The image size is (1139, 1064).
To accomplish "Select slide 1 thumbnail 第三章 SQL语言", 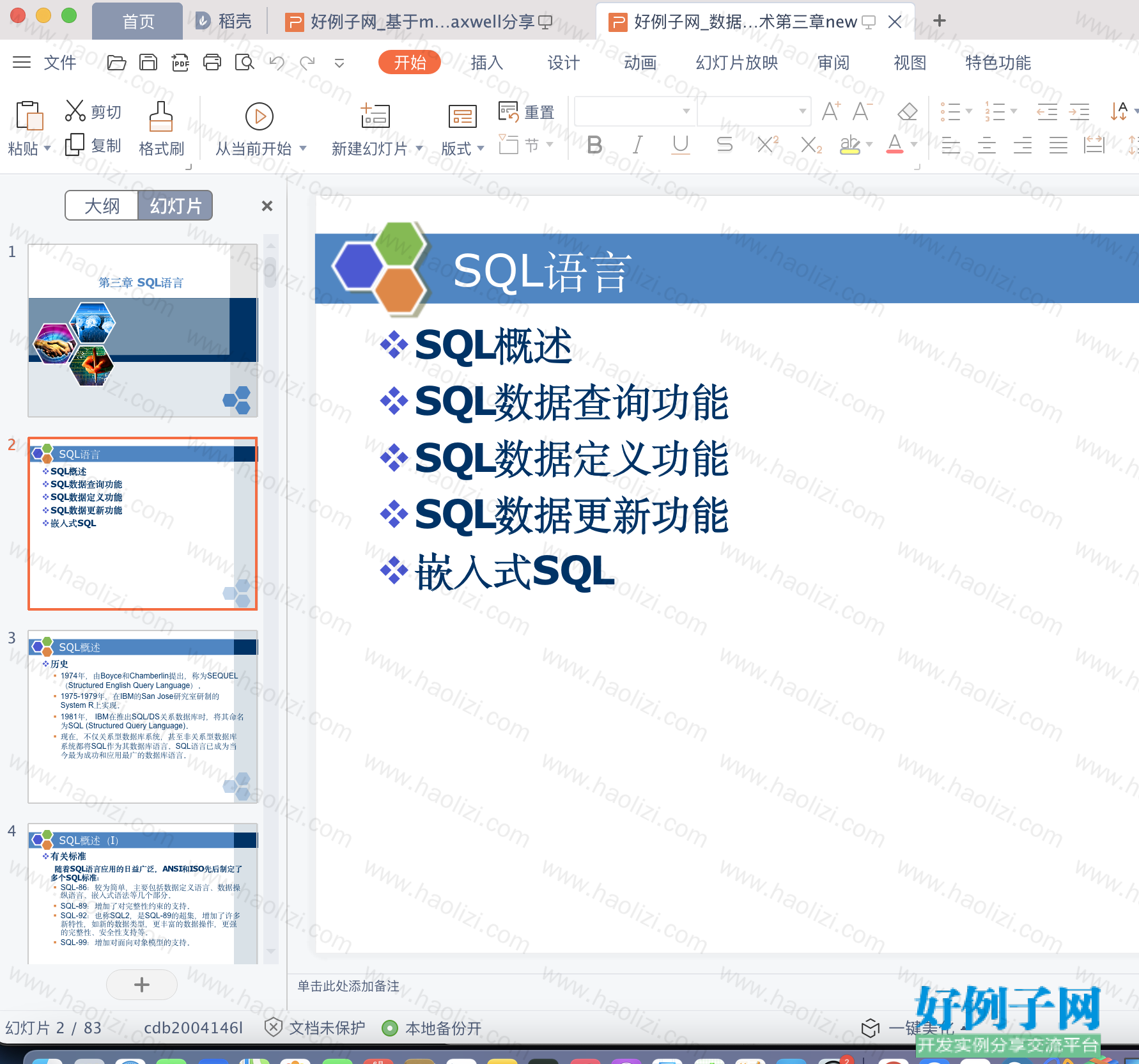I will 143,331.
